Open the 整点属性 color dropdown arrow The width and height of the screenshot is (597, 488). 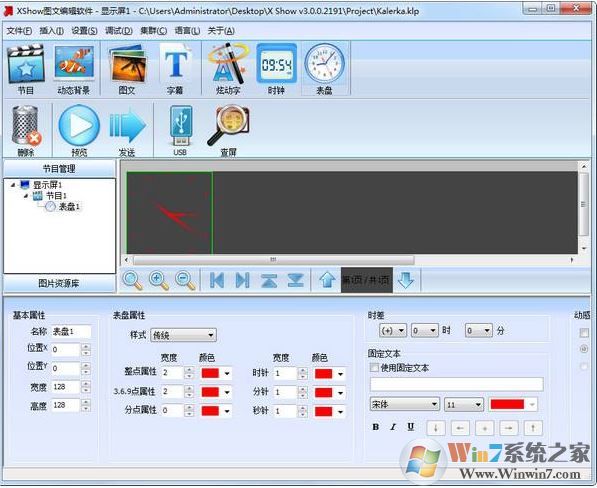[x=227, y=373]
